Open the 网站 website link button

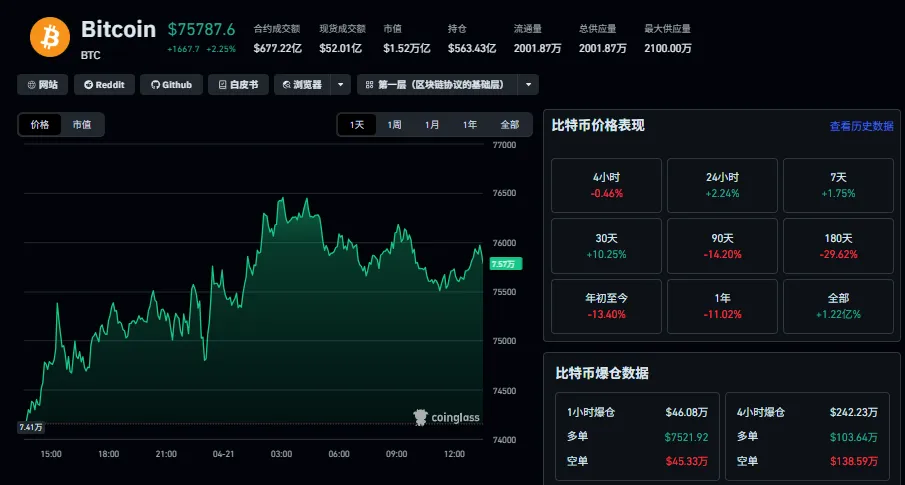pyautogui.click(x=42, y=85)
